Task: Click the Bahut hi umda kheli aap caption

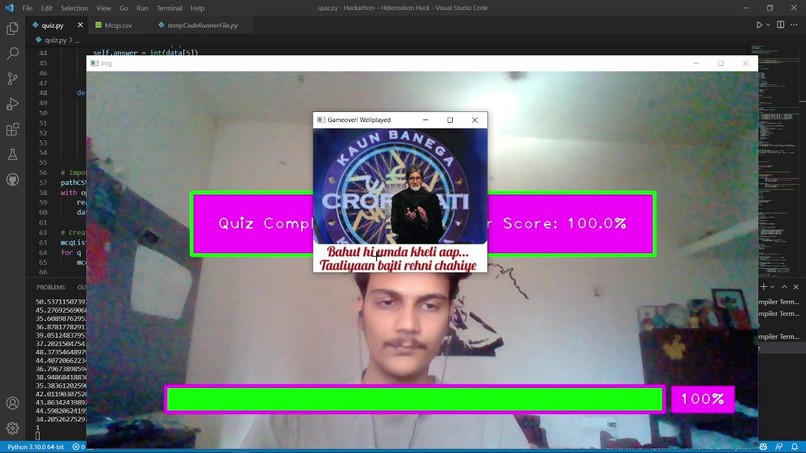Action: click(398, 252)
